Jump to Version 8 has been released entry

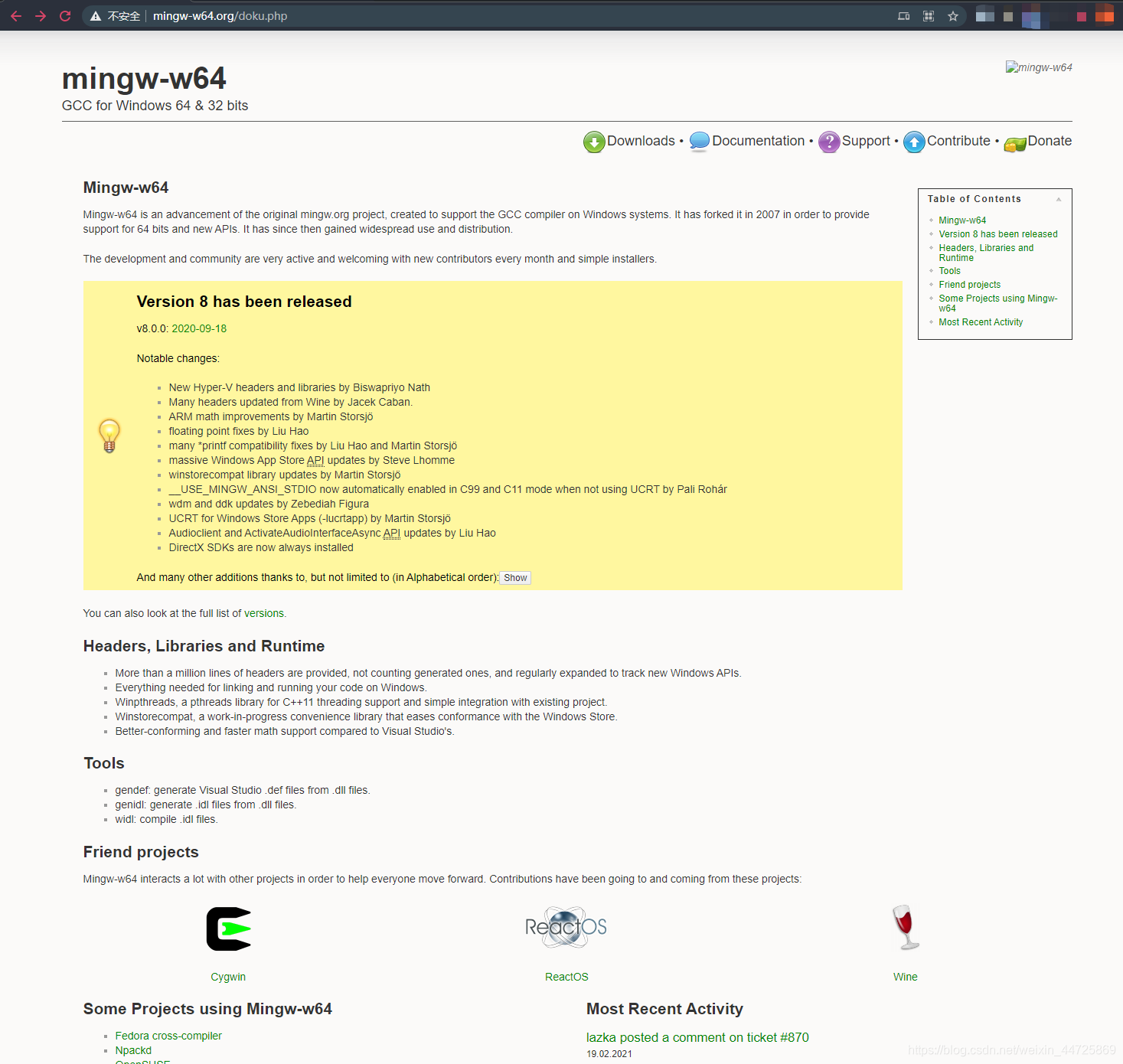998,234
